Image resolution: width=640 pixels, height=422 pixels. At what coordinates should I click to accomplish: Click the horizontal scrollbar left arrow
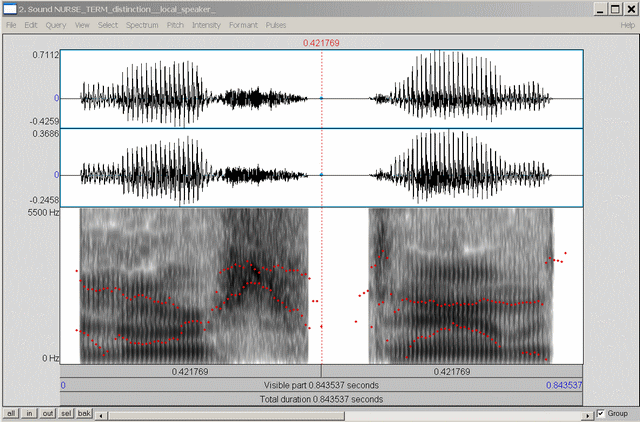pyautogui.click(x=103, y=413)
